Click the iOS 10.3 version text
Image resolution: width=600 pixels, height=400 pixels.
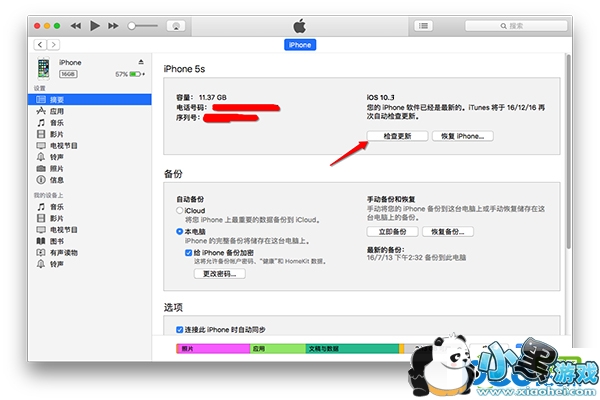(380, 97)
